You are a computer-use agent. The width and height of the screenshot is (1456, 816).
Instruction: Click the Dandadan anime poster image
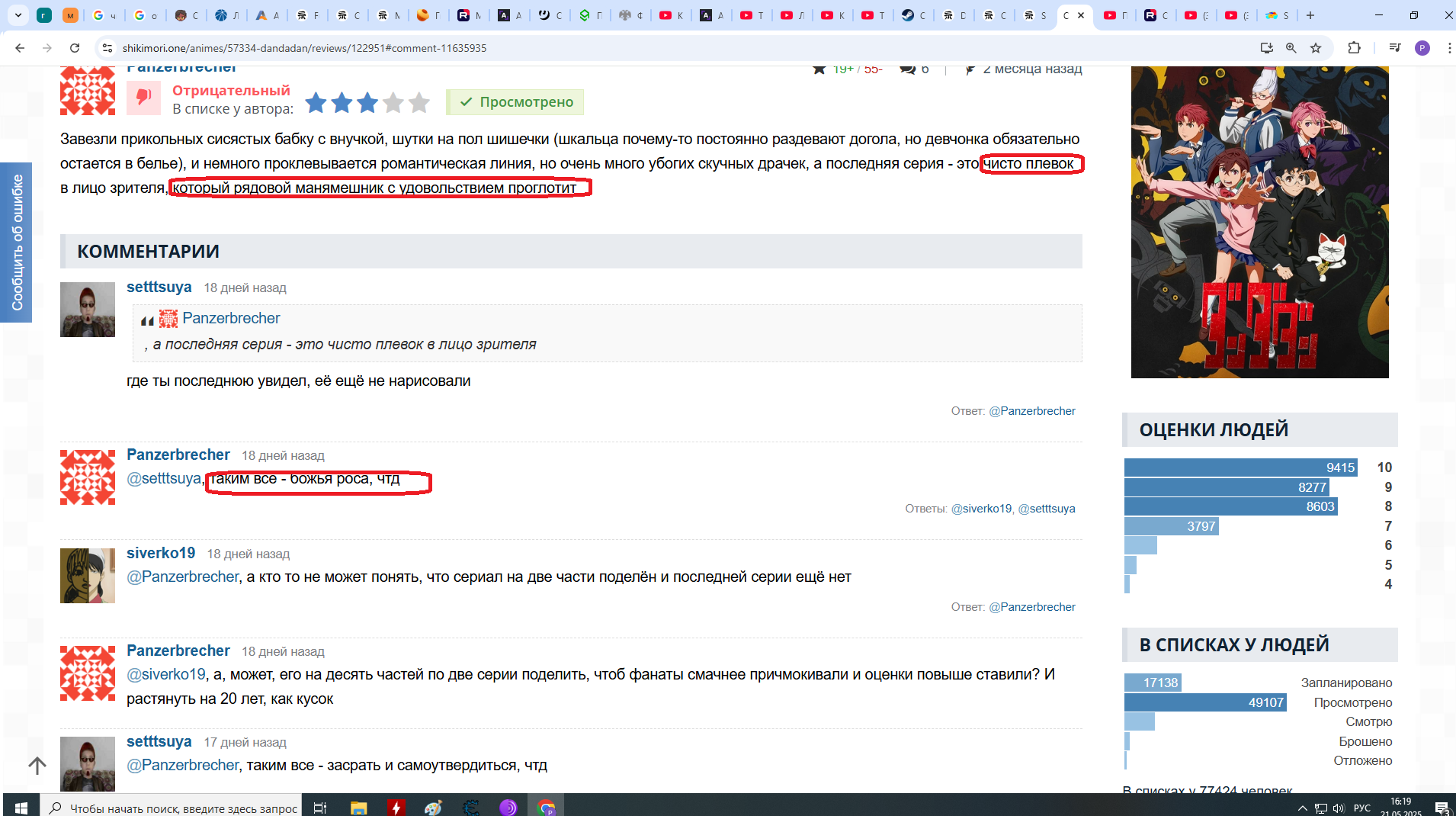pos(1259,222)
